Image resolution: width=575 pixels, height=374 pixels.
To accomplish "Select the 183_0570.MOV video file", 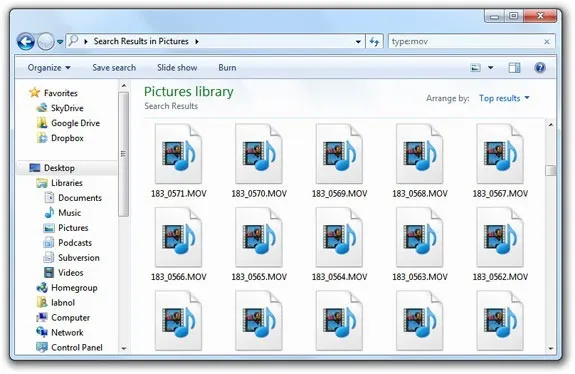I will tap(259, 161).
